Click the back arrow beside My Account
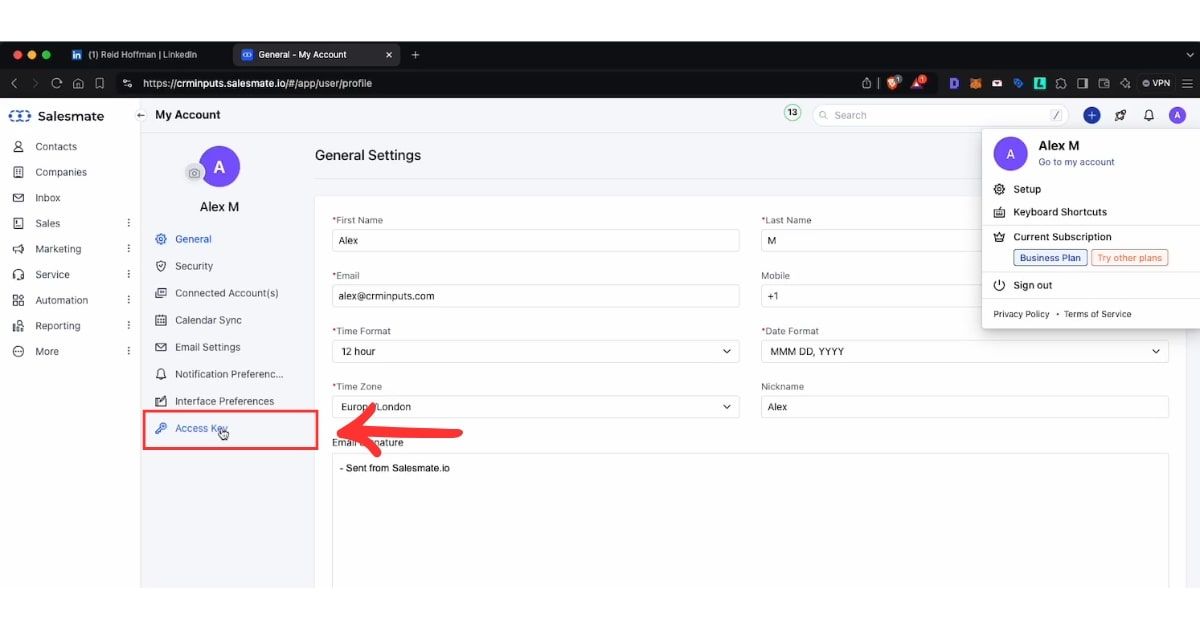 click(141, 115)
